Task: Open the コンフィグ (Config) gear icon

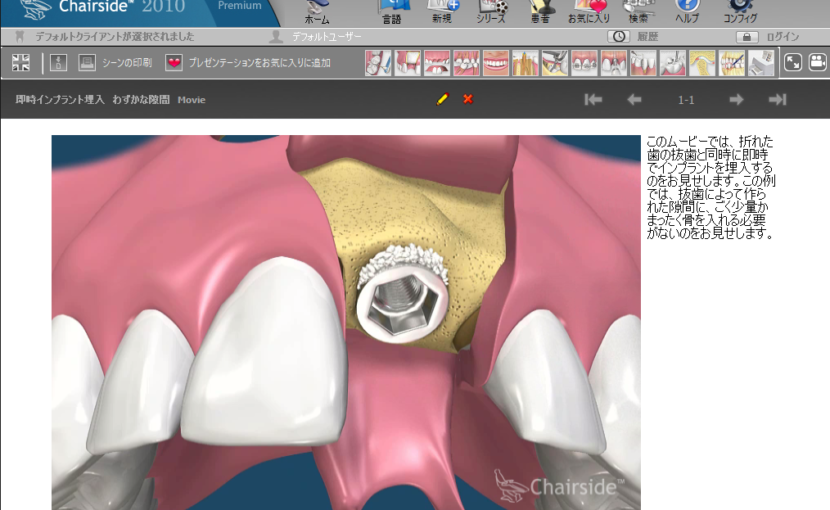Action: 740,12
